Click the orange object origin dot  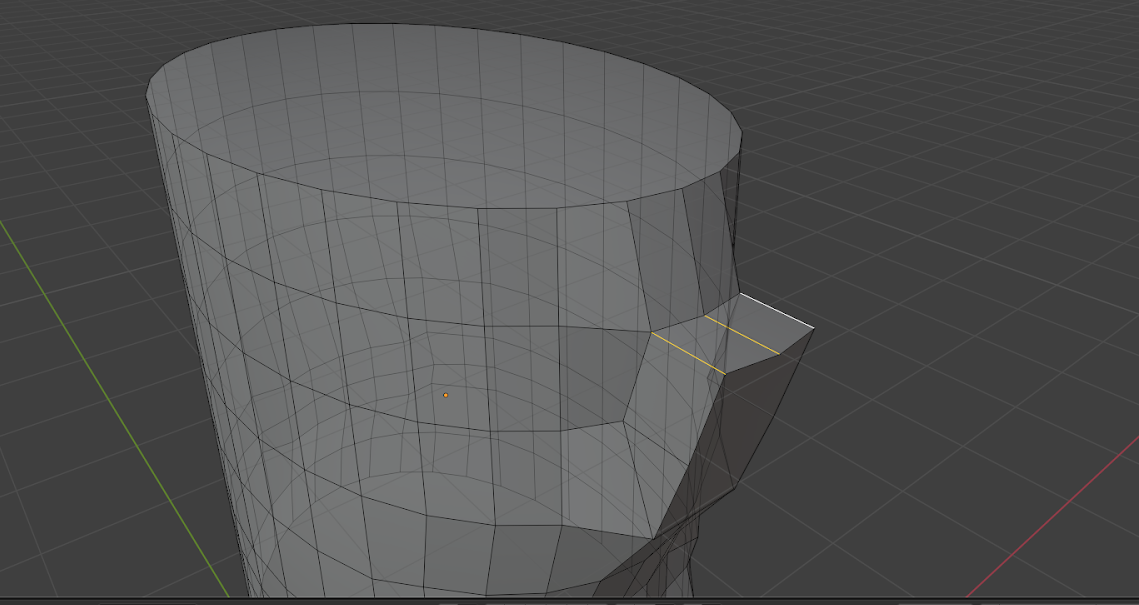[445, 395]
